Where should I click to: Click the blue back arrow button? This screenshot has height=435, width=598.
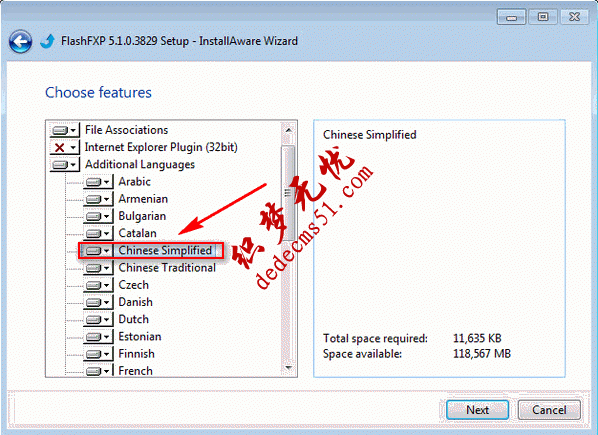point(20,41)
